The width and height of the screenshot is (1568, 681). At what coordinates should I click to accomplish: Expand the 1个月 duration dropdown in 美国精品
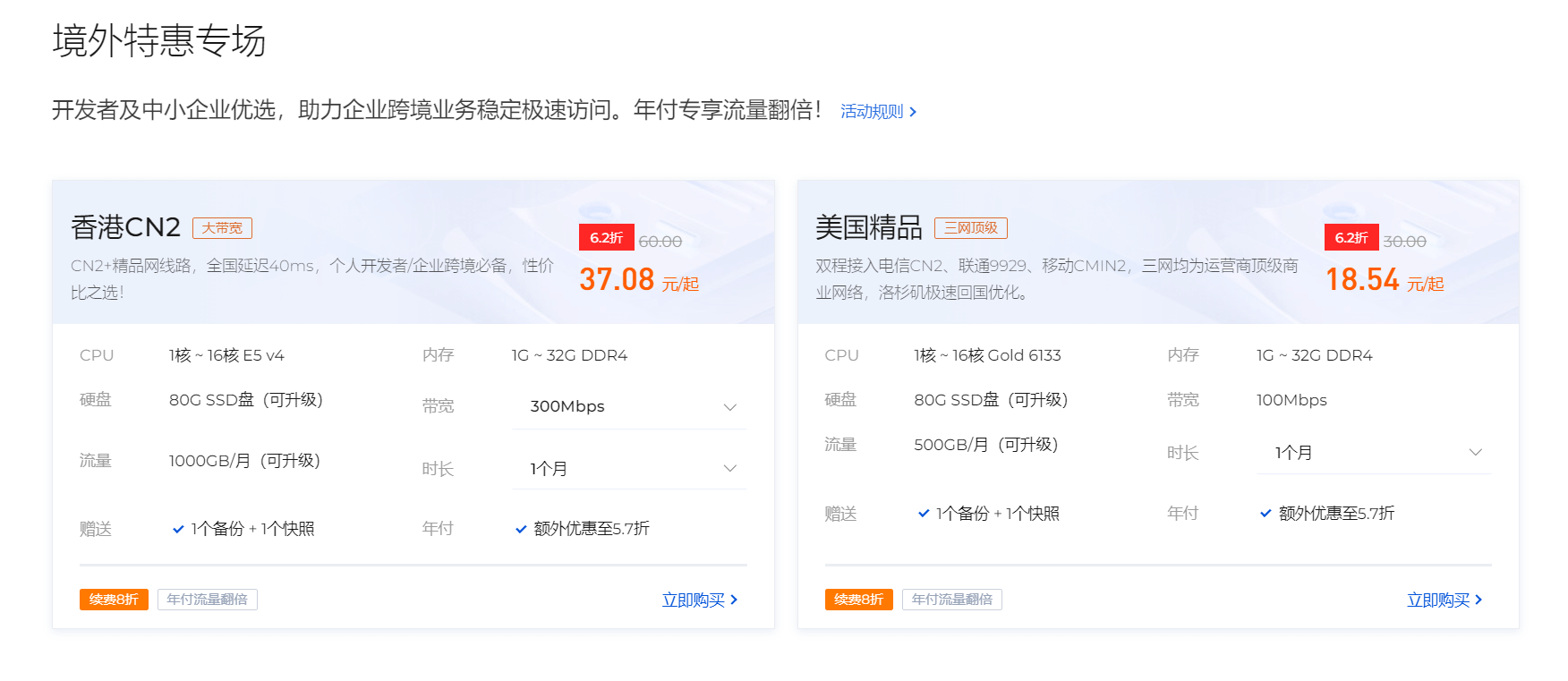(1374, 453)
